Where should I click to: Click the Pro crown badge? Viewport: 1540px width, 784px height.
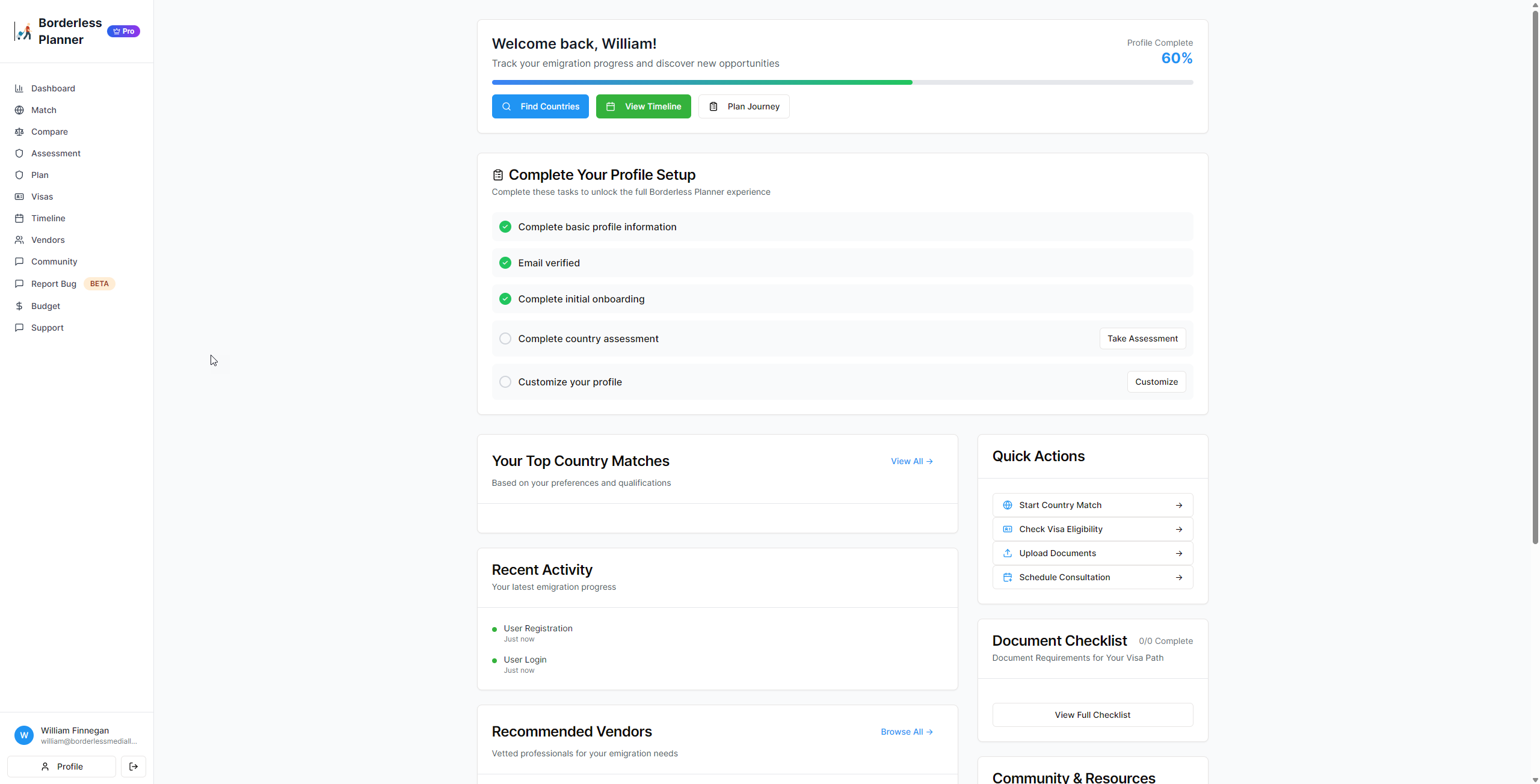[x=123, y=31]
